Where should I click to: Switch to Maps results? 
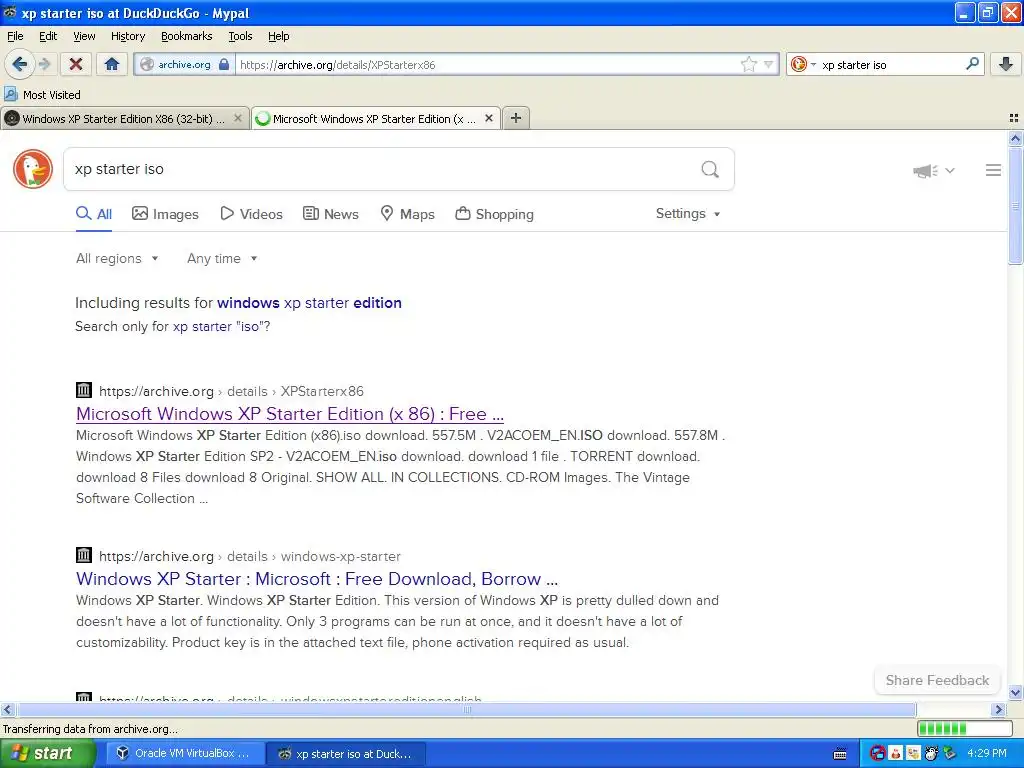pos(408,214)
